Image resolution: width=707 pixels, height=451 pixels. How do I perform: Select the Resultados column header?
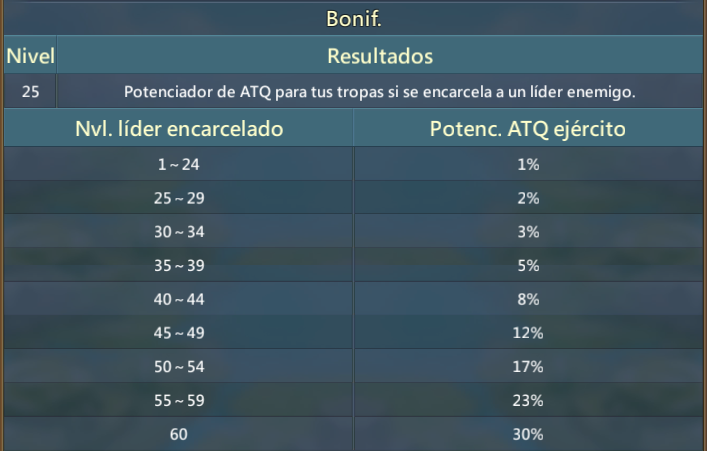(380, 56)
